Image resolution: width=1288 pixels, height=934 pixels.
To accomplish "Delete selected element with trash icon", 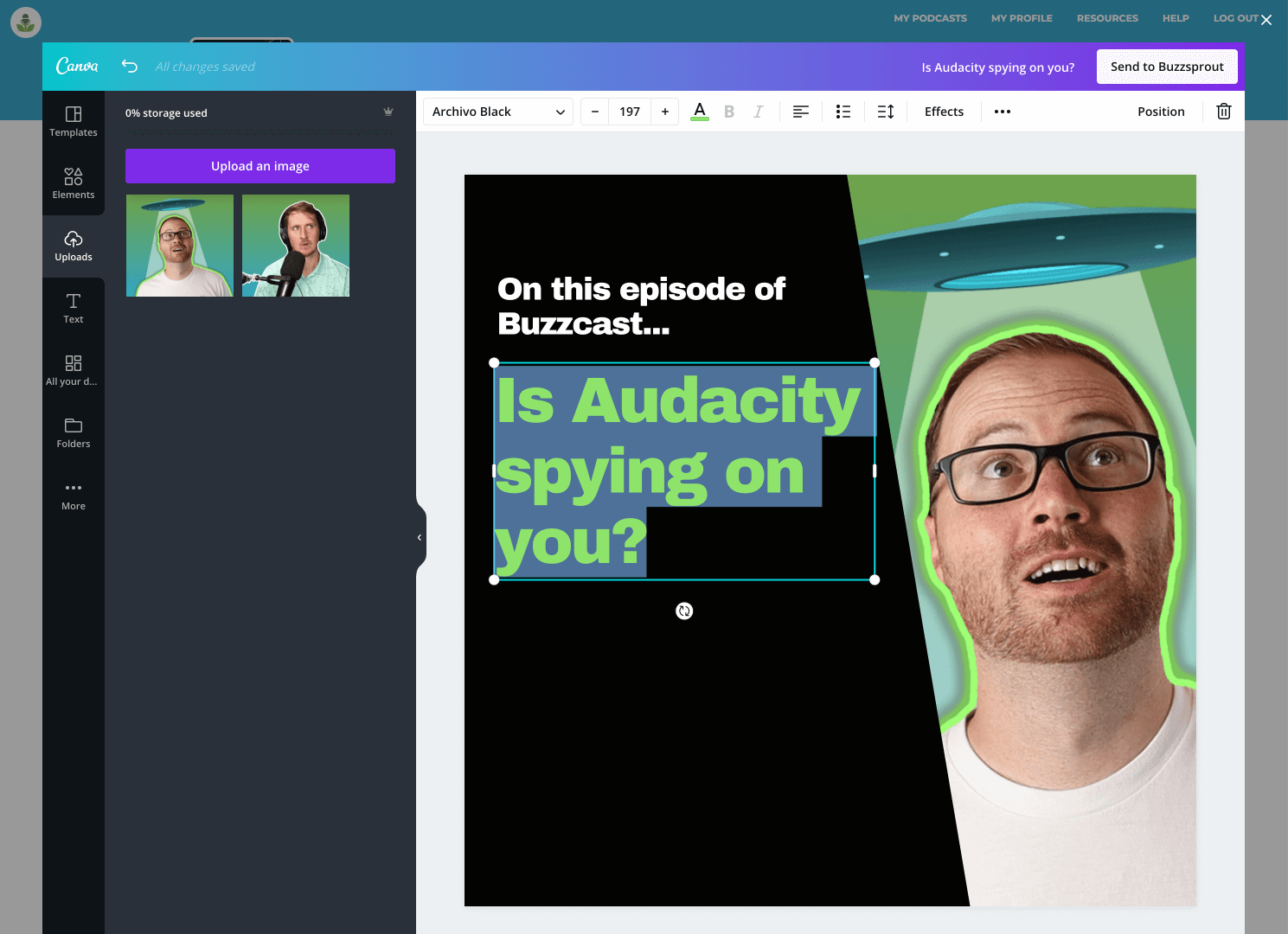I will (x=1223, y=112).
